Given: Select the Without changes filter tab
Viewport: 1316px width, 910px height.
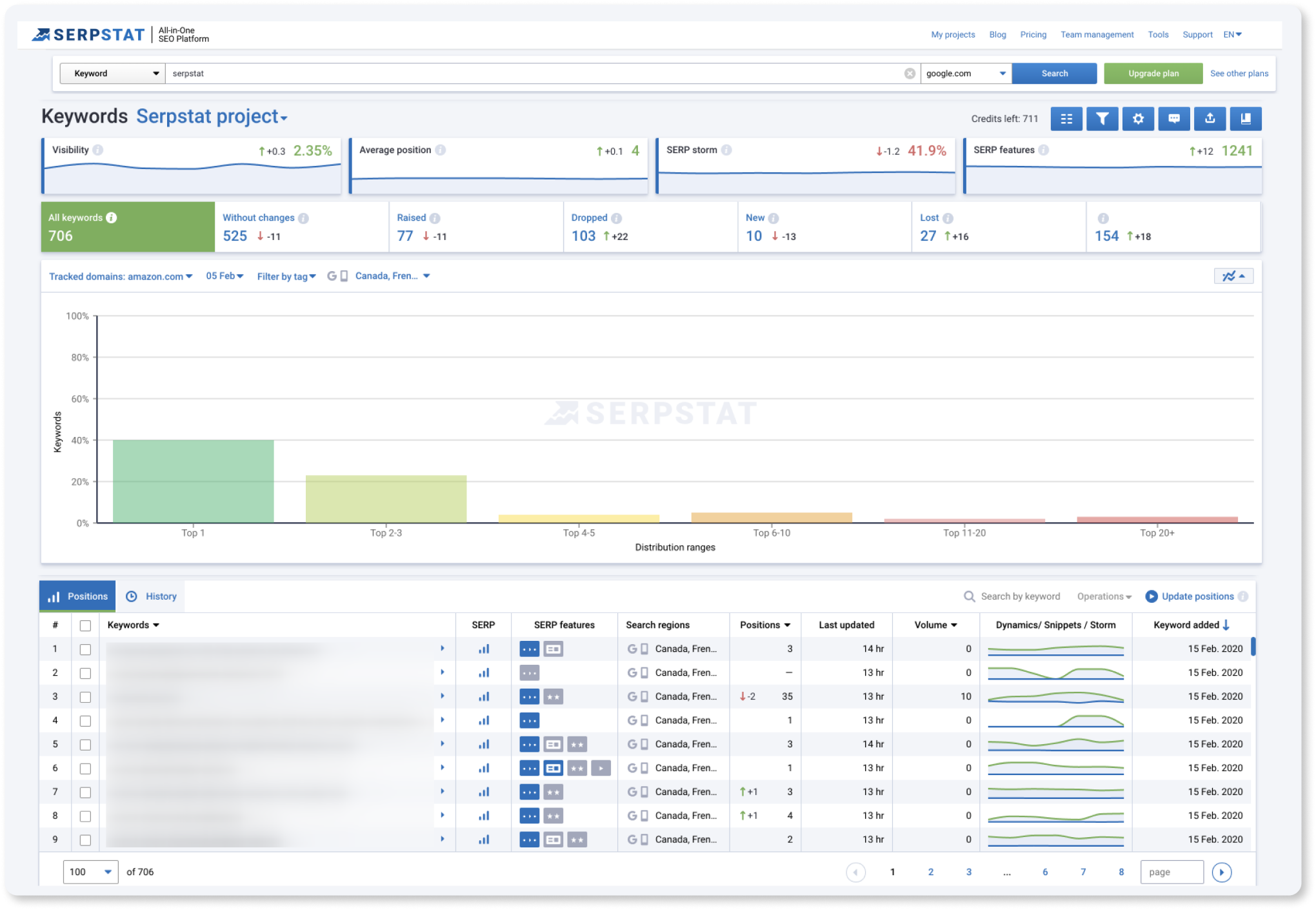Looking at the screenshot, I should tap(302, 227).
